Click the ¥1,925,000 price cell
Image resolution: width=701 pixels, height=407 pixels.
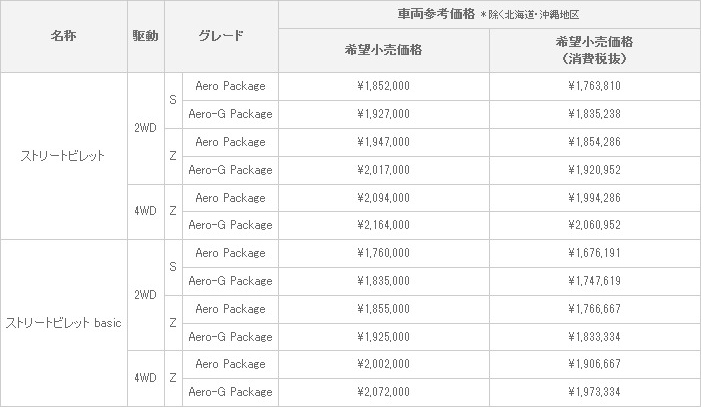point(384,337)
